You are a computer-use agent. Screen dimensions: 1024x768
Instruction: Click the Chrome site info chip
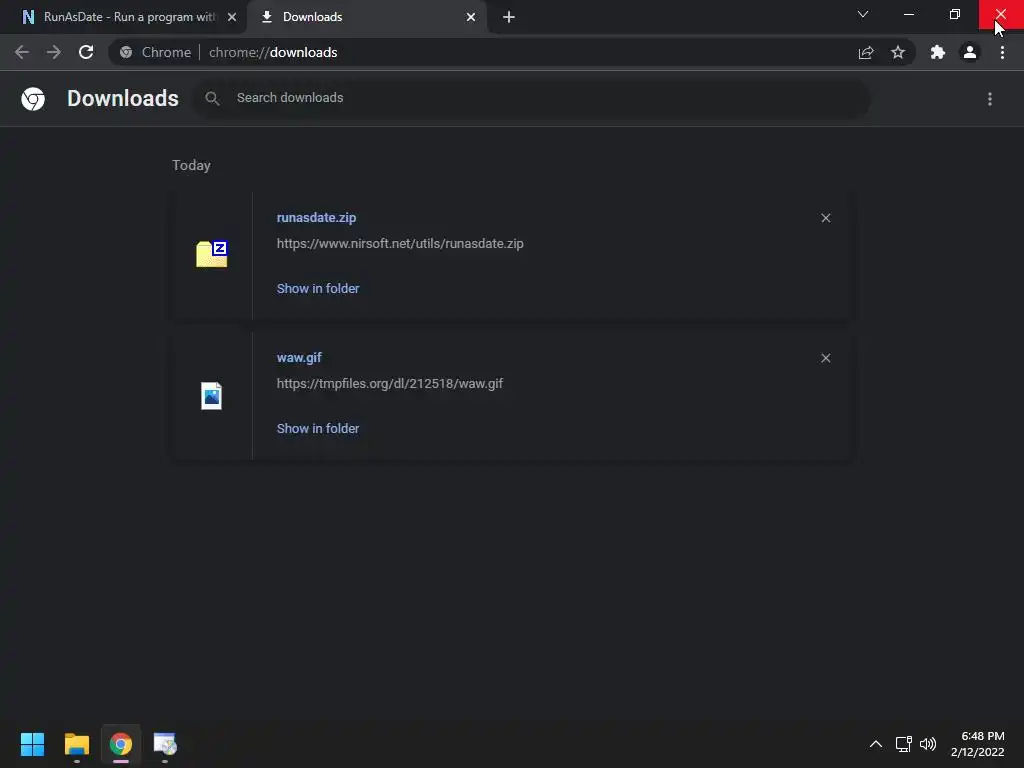pos(155,52)
